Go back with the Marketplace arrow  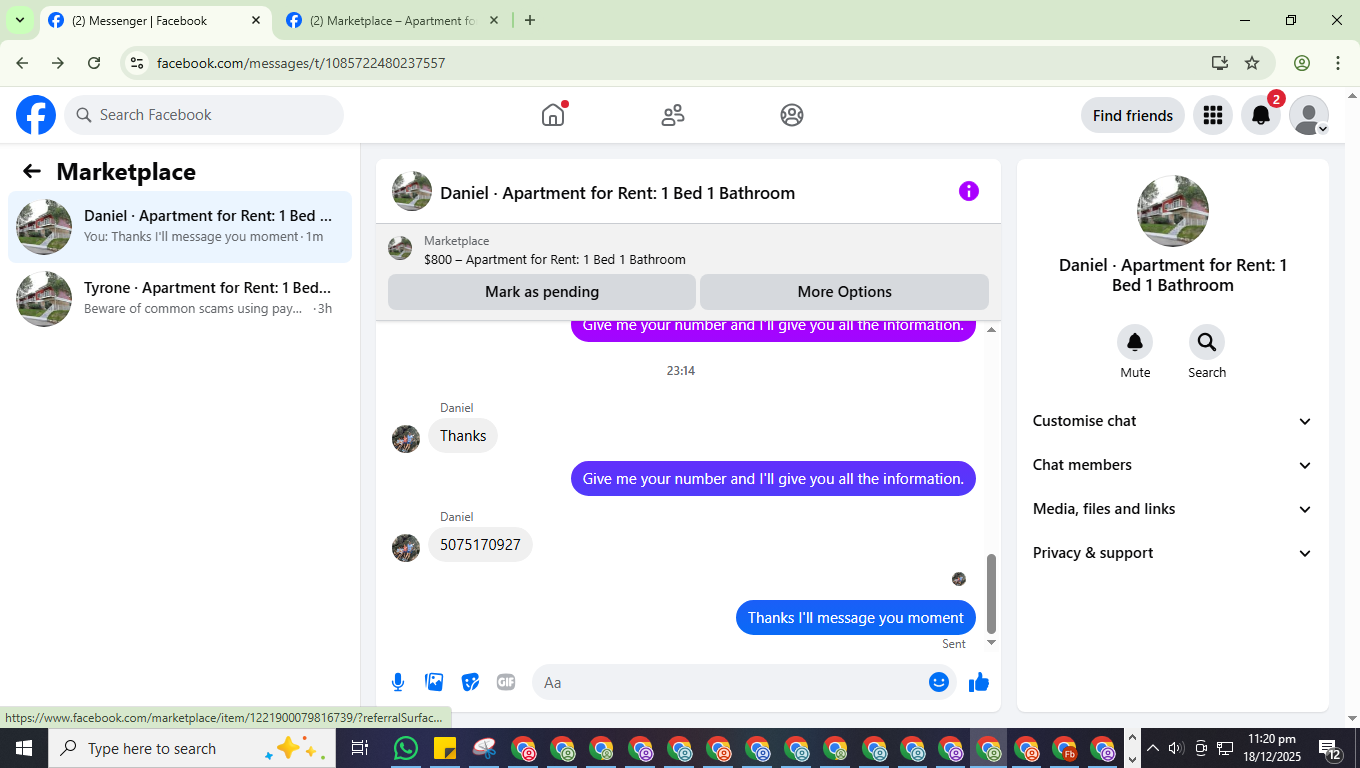pyautogui.click(x=32, y=171)
